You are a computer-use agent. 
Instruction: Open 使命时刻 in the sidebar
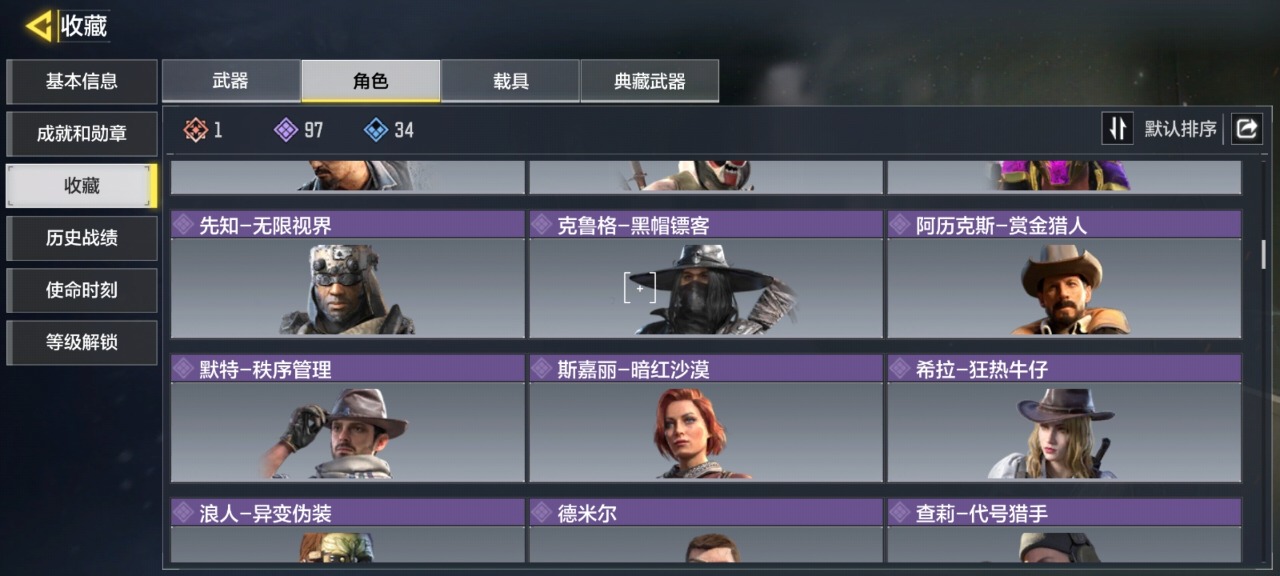click(82, 290)
